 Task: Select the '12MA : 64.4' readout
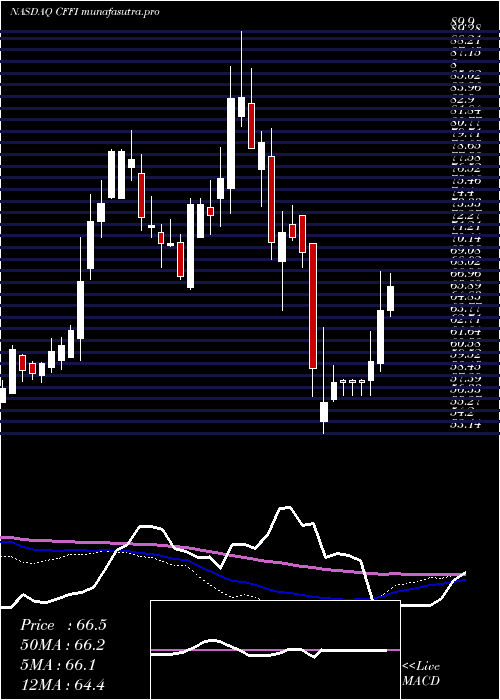click(63, 684)
